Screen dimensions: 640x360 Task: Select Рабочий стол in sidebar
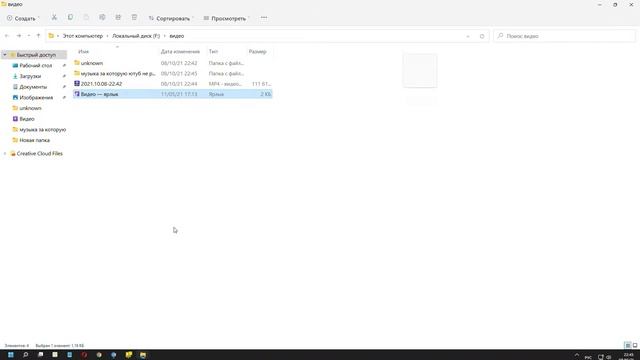tap(36, 65)
